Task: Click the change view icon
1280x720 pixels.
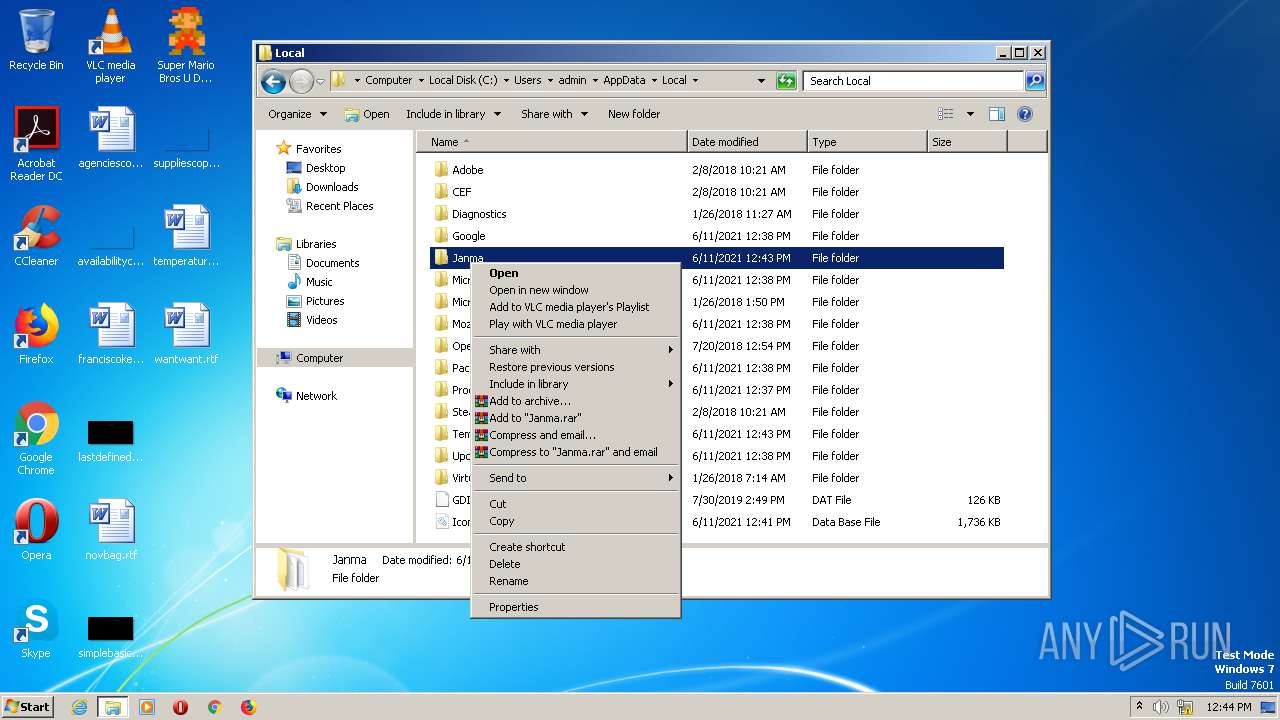Action: [x=945, y=114]
